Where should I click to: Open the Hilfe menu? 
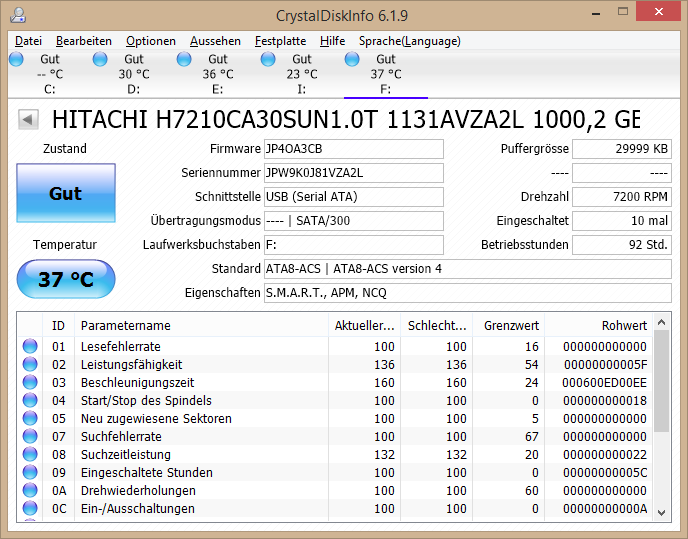click(x=332, y=41)
